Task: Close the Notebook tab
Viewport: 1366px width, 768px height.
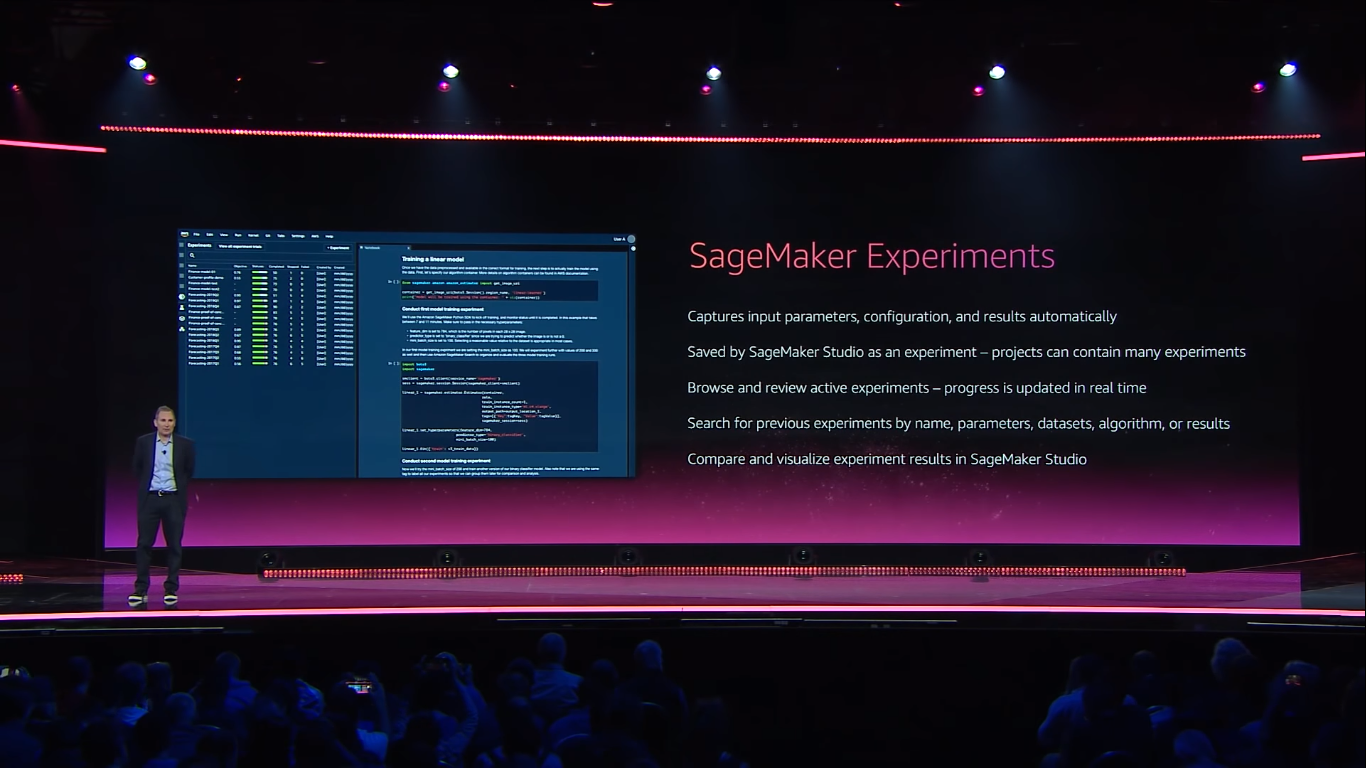Action: click(x=408, y=247)
